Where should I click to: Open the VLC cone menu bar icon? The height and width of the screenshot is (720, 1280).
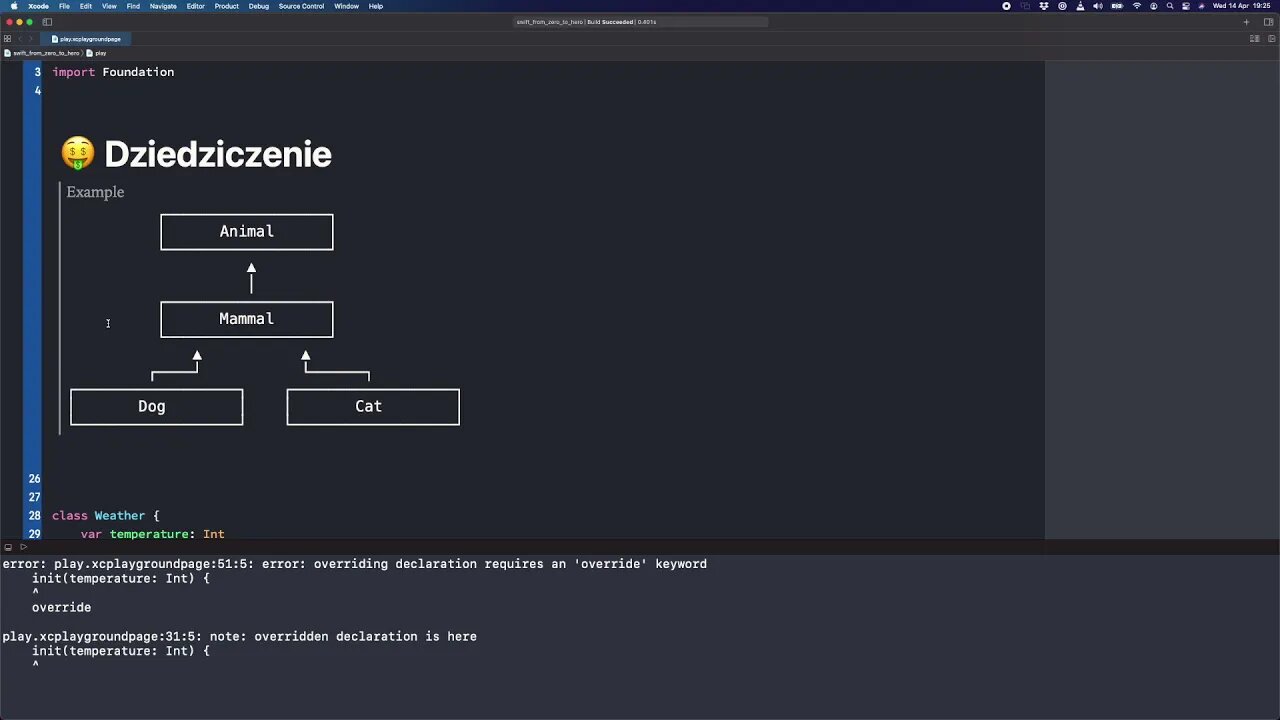tap(1080, 6)
